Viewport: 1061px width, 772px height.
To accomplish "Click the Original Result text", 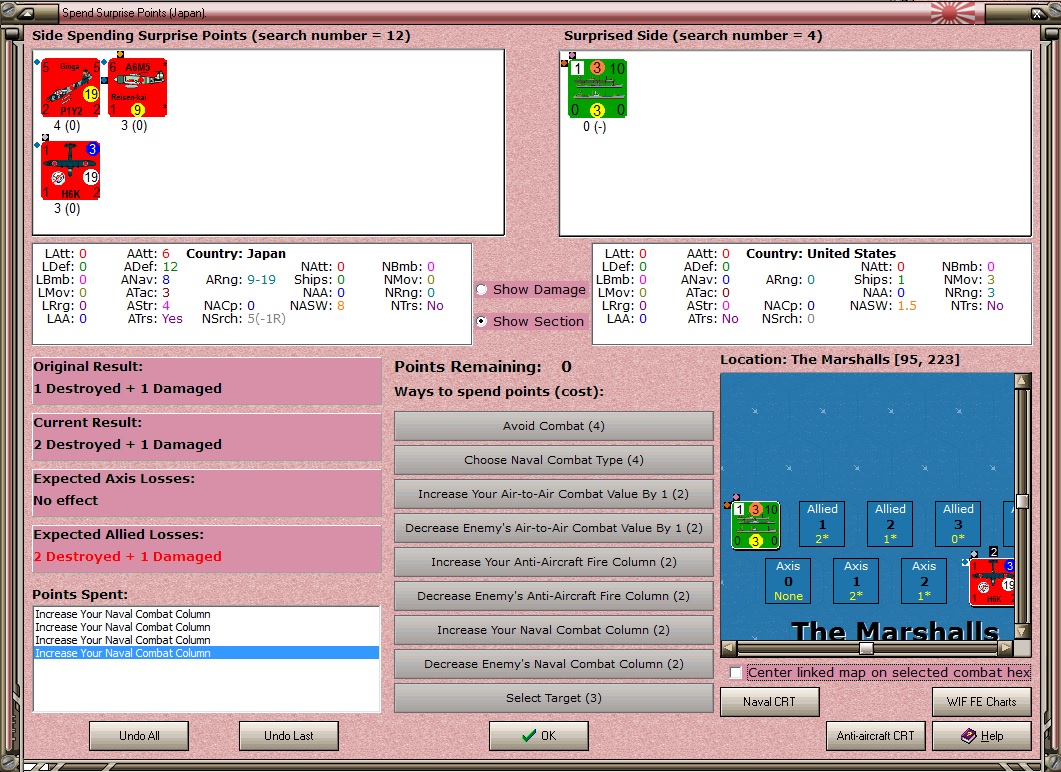I will (x=128, y=388).
